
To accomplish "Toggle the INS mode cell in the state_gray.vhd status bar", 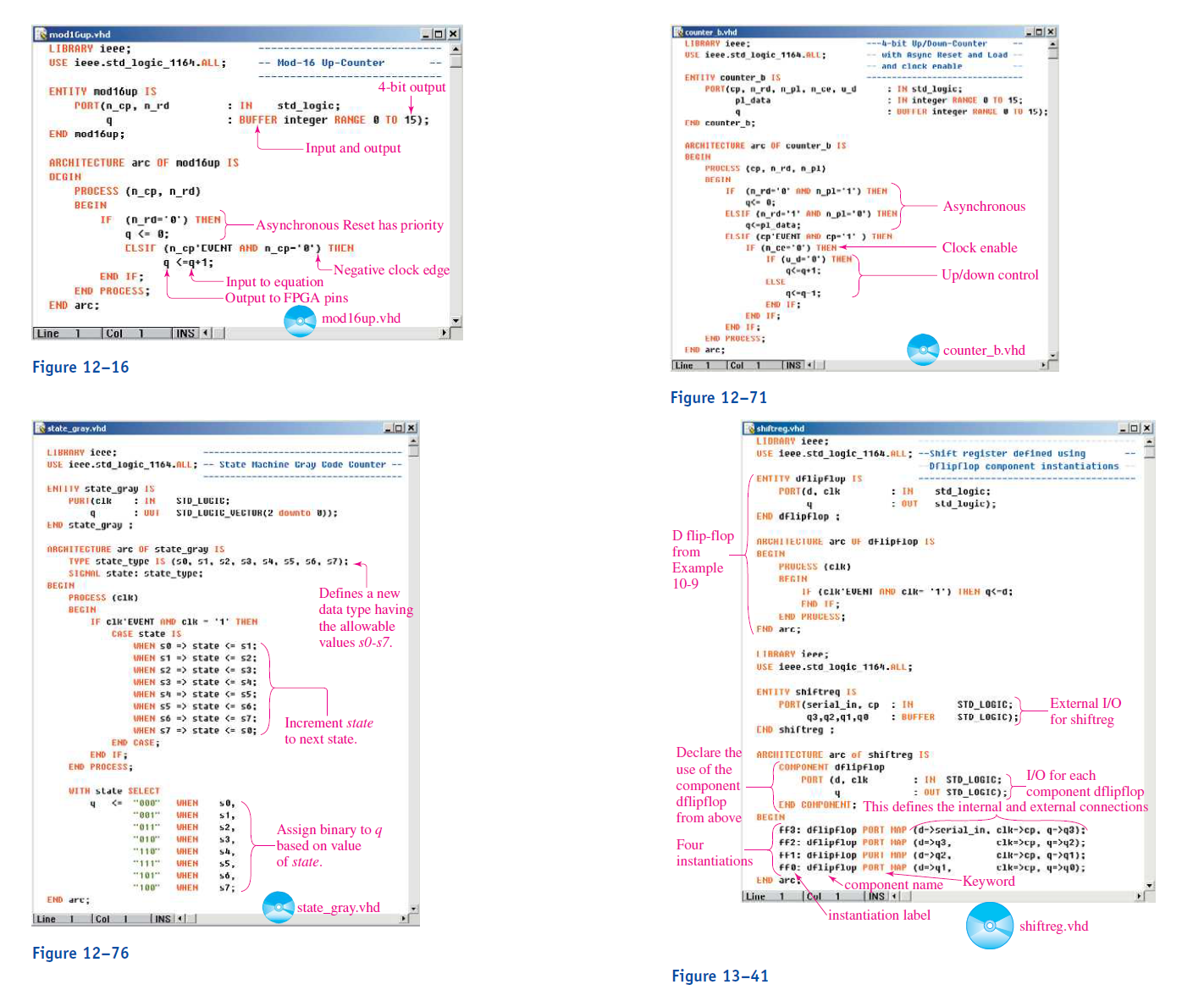I will 163,918.
